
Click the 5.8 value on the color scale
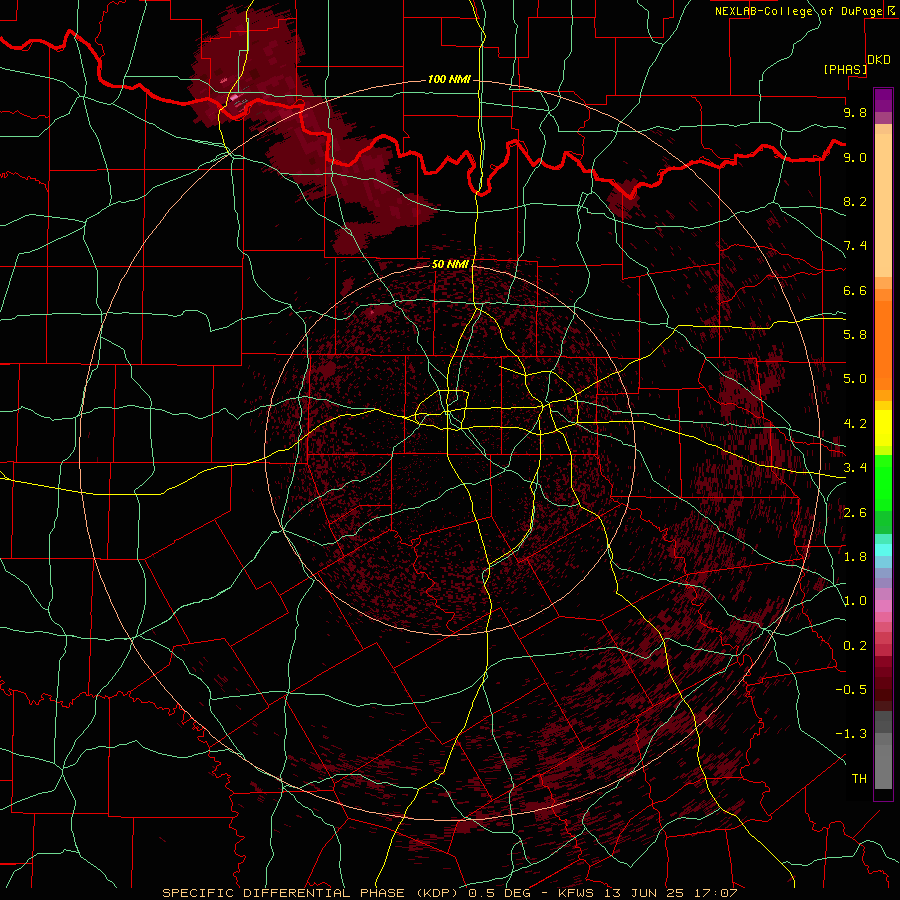(x=855, y=335)
